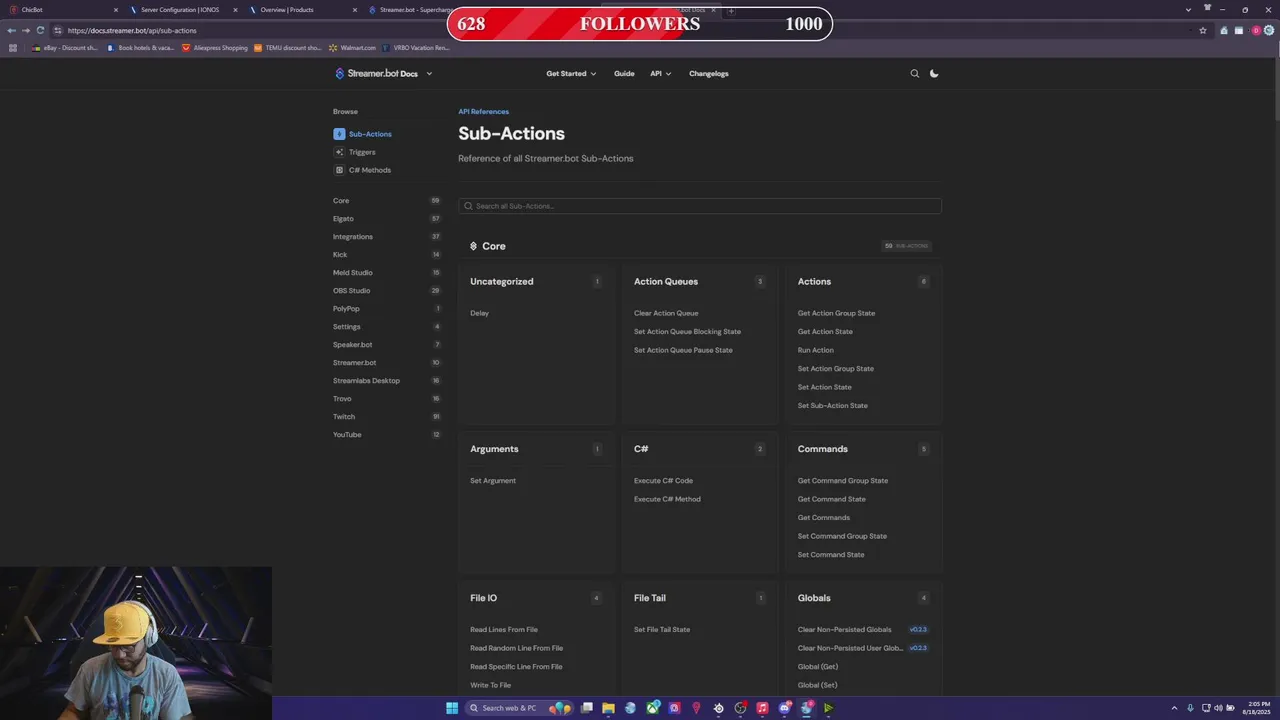Open the Windows Start menu

(452, 708)
